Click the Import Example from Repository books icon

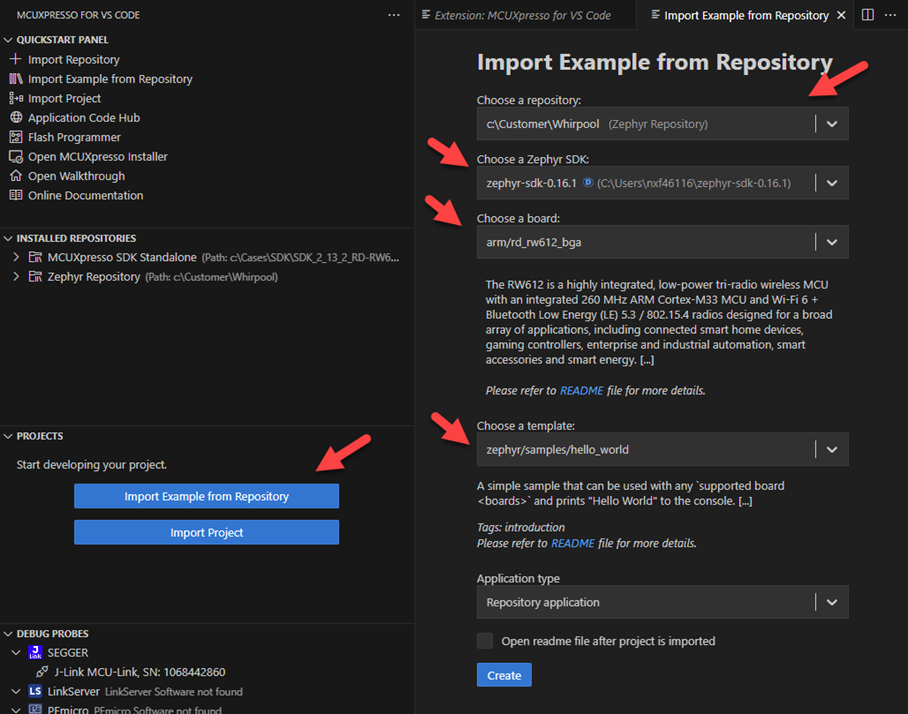(15, 79)
